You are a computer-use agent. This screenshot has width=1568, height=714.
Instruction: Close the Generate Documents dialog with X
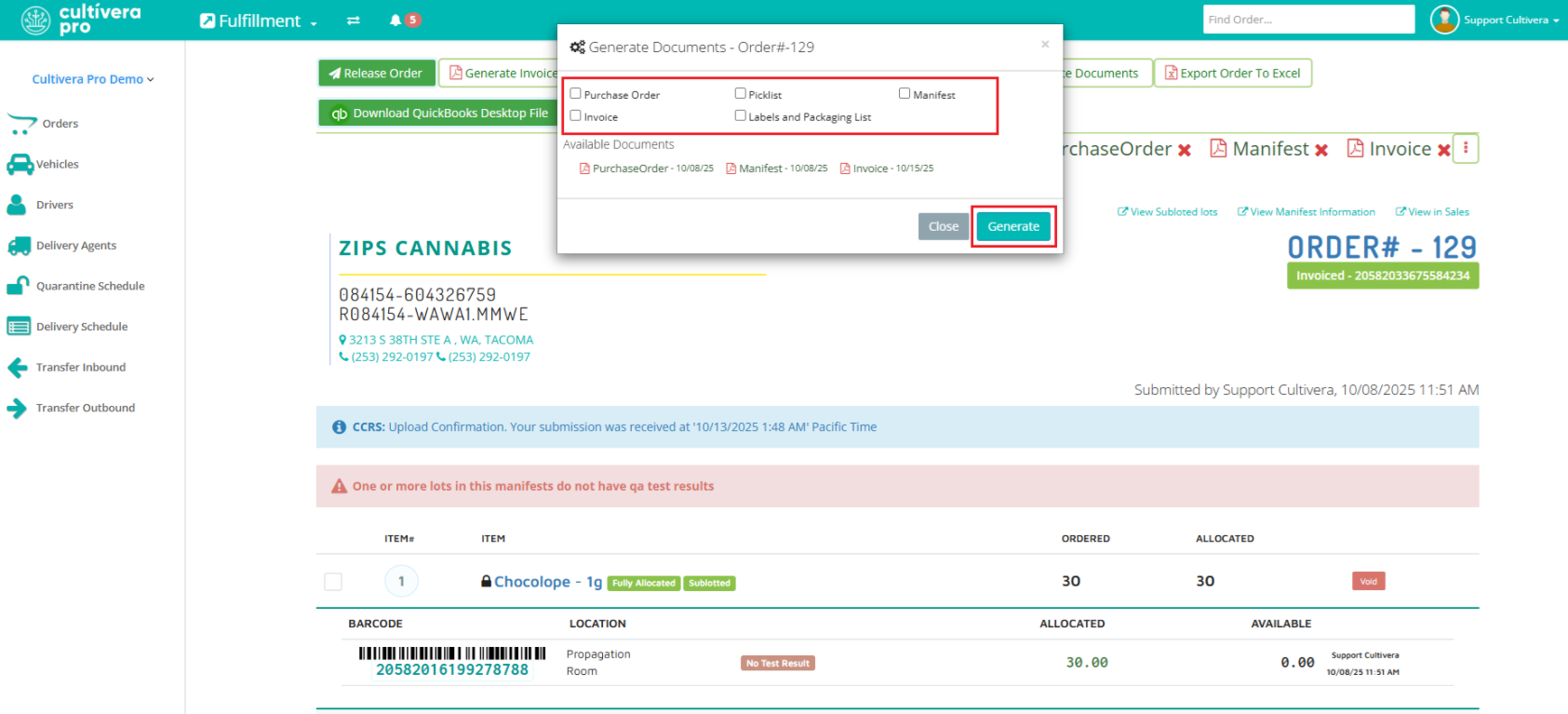(1045, 44)
